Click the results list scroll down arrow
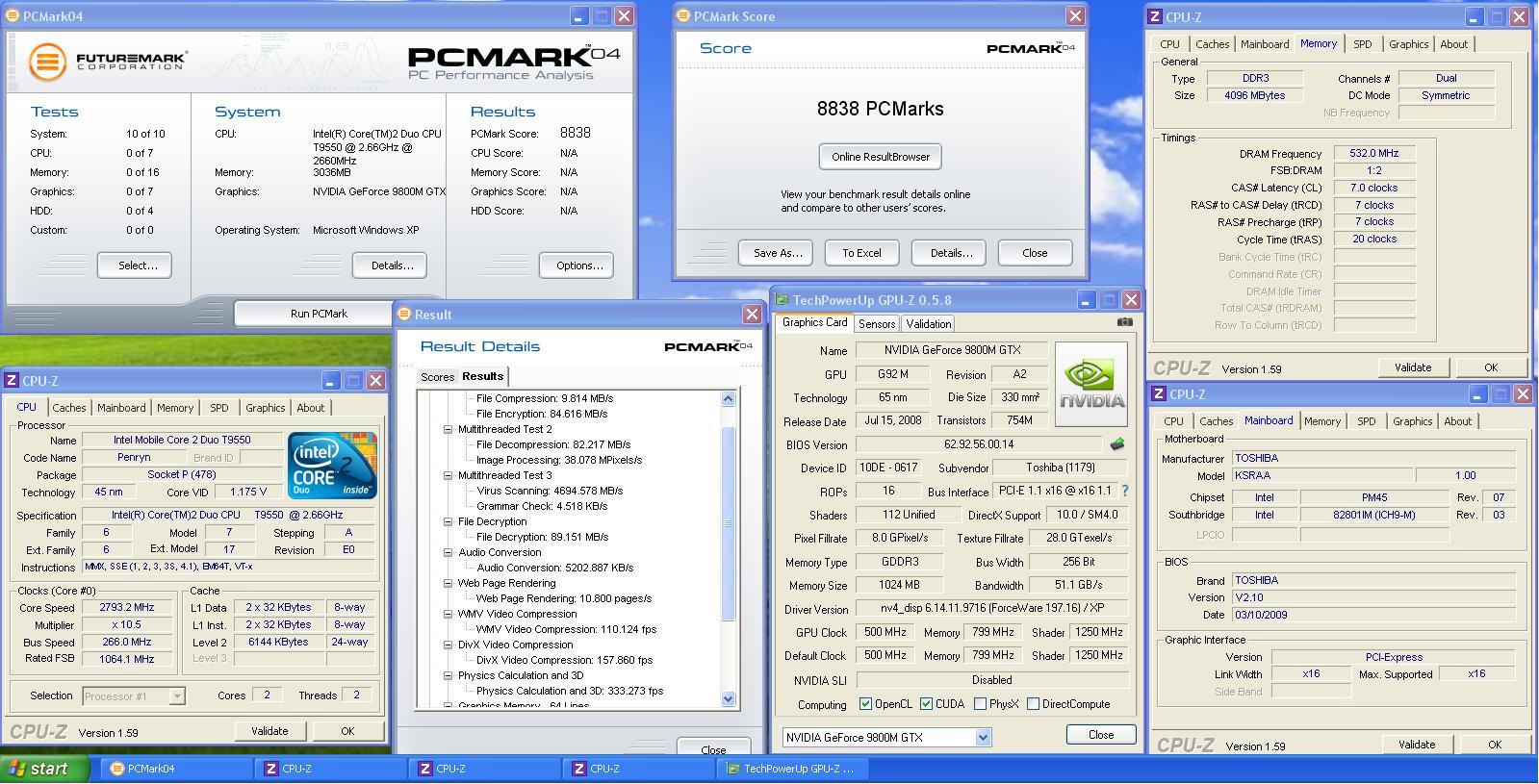 (728, 699)
